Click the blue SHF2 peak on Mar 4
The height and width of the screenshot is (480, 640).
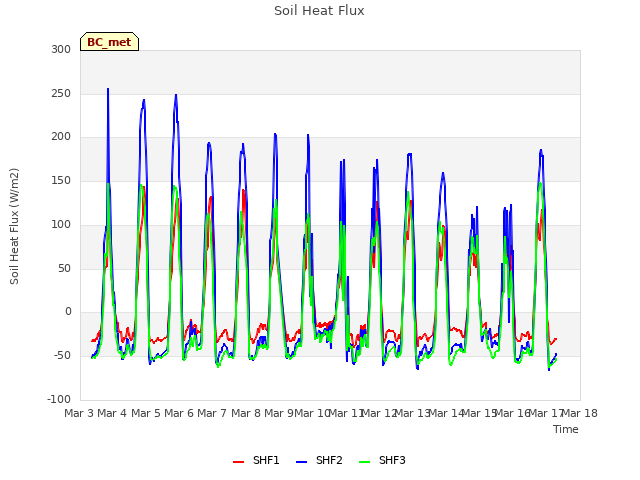tap(108, 89)
